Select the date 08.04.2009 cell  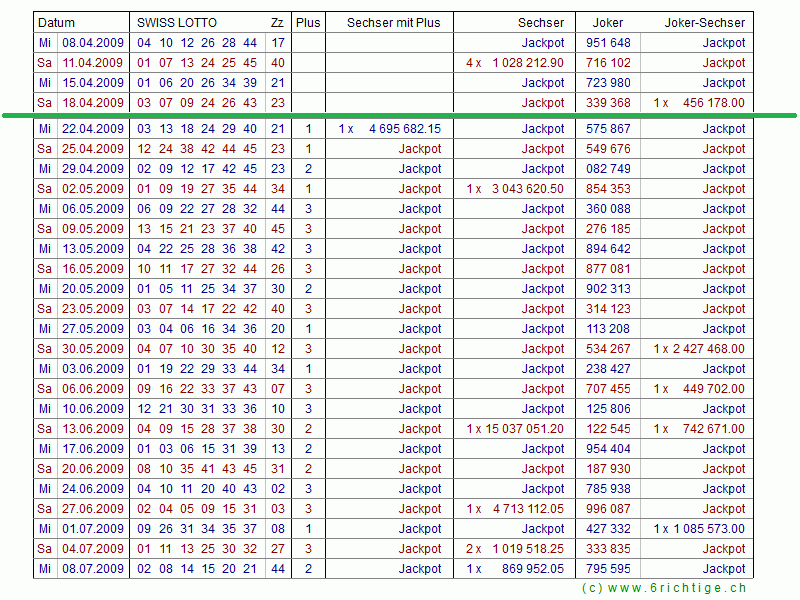pyautogui.click(x=93, y=43)
